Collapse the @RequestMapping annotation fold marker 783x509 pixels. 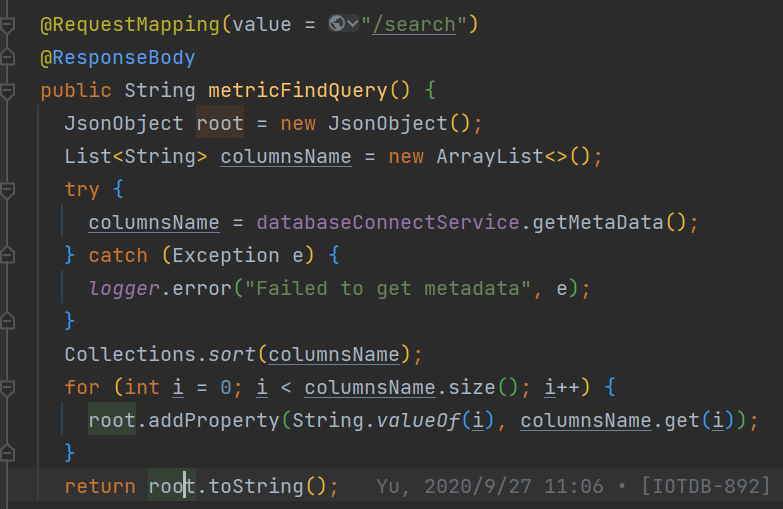click(7, 25)
